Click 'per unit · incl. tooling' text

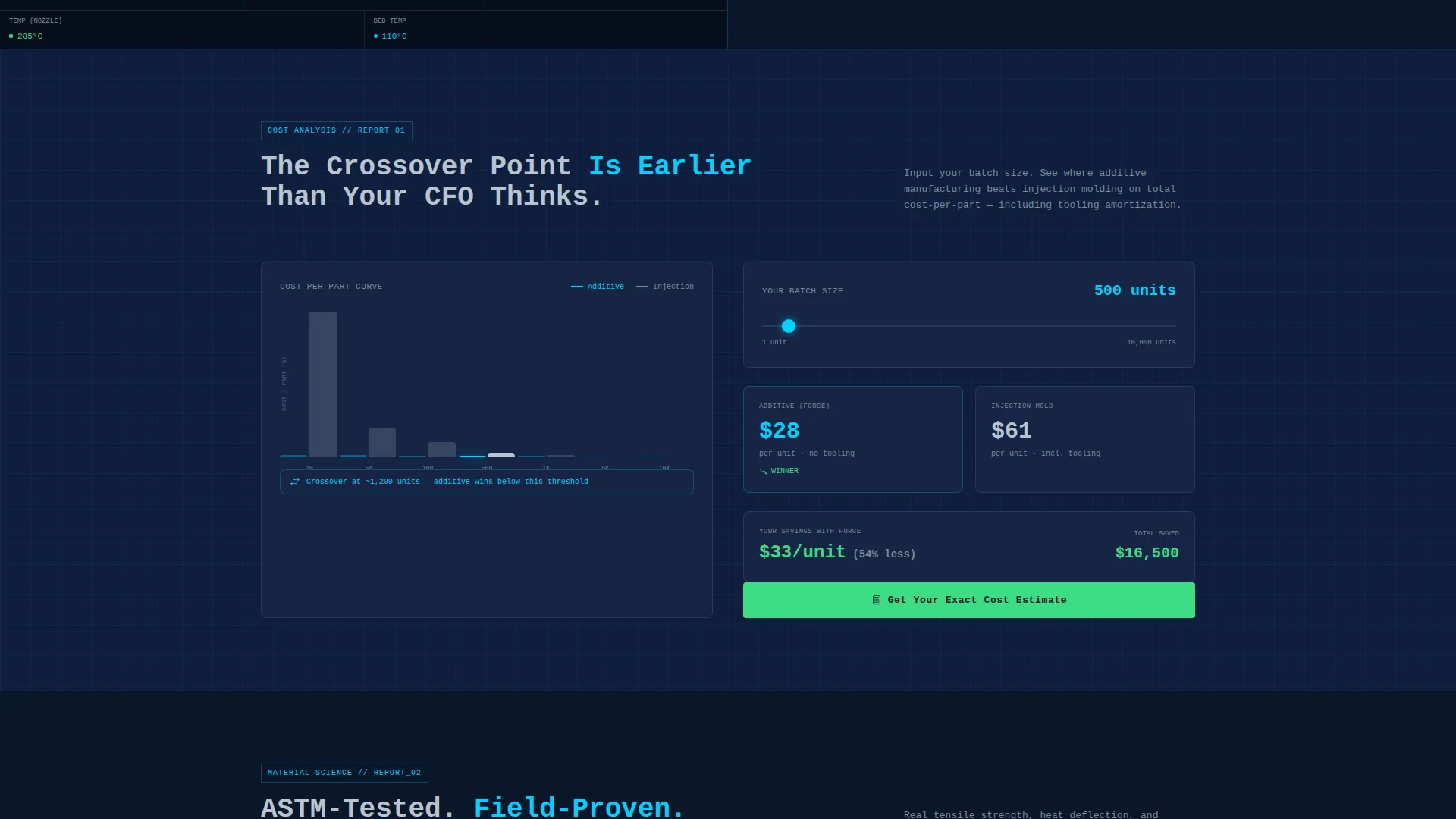click(x=1046, y=453)
